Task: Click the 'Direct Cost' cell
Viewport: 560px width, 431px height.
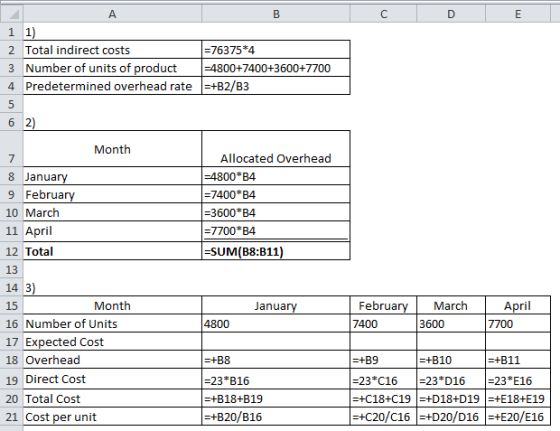Action: 112,379
